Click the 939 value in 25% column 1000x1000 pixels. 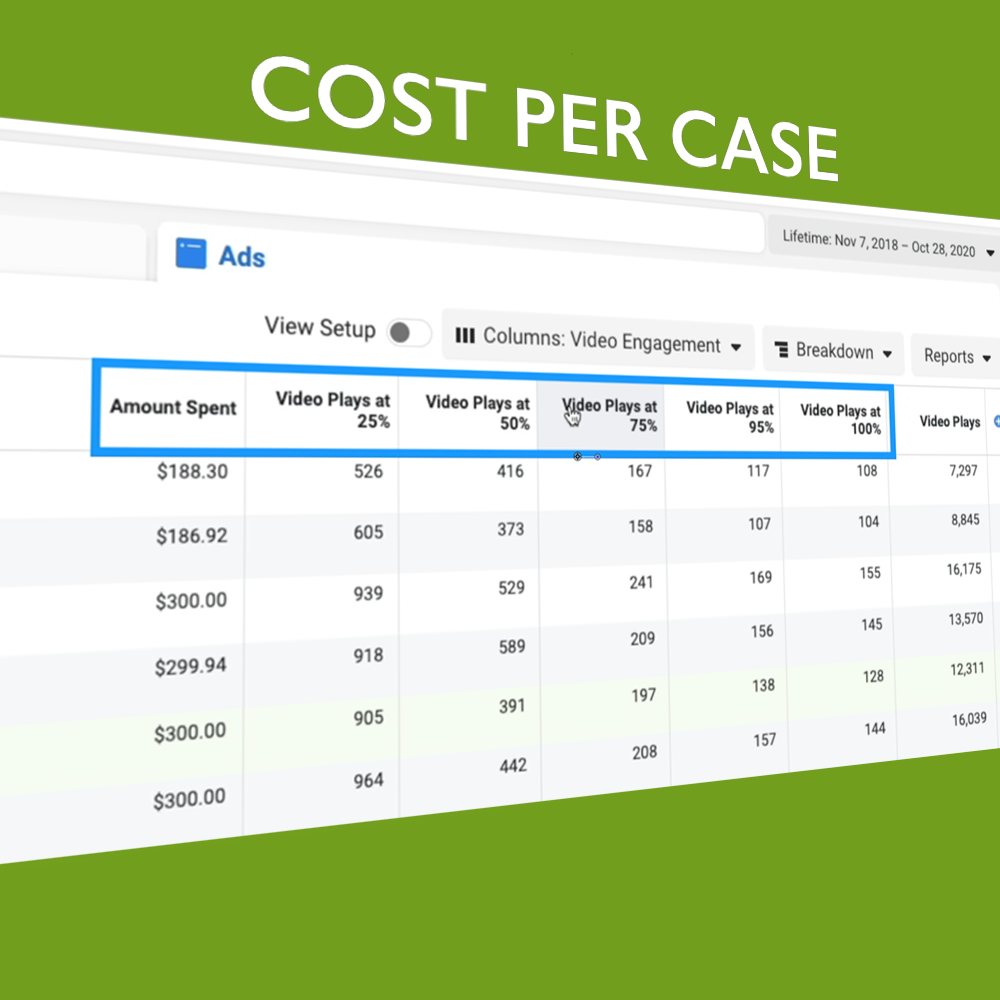(369, 593)
